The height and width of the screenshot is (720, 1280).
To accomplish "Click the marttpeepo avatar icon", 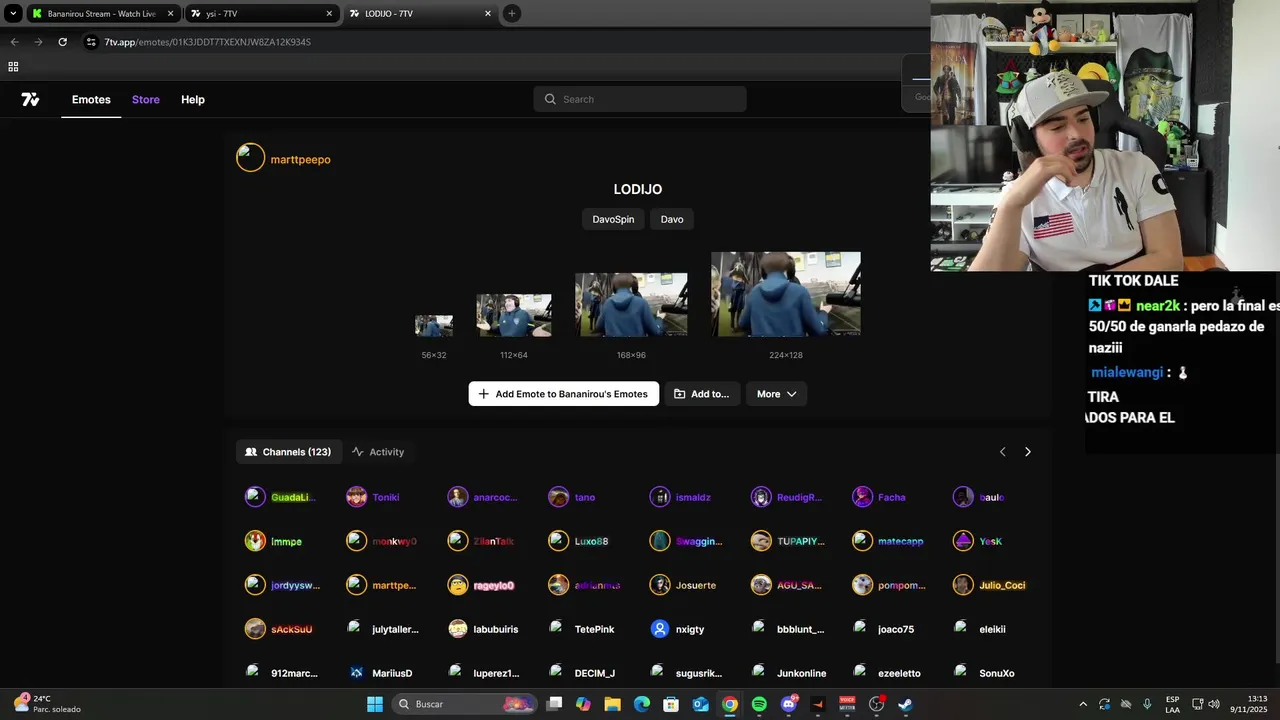I will (250, 158).
